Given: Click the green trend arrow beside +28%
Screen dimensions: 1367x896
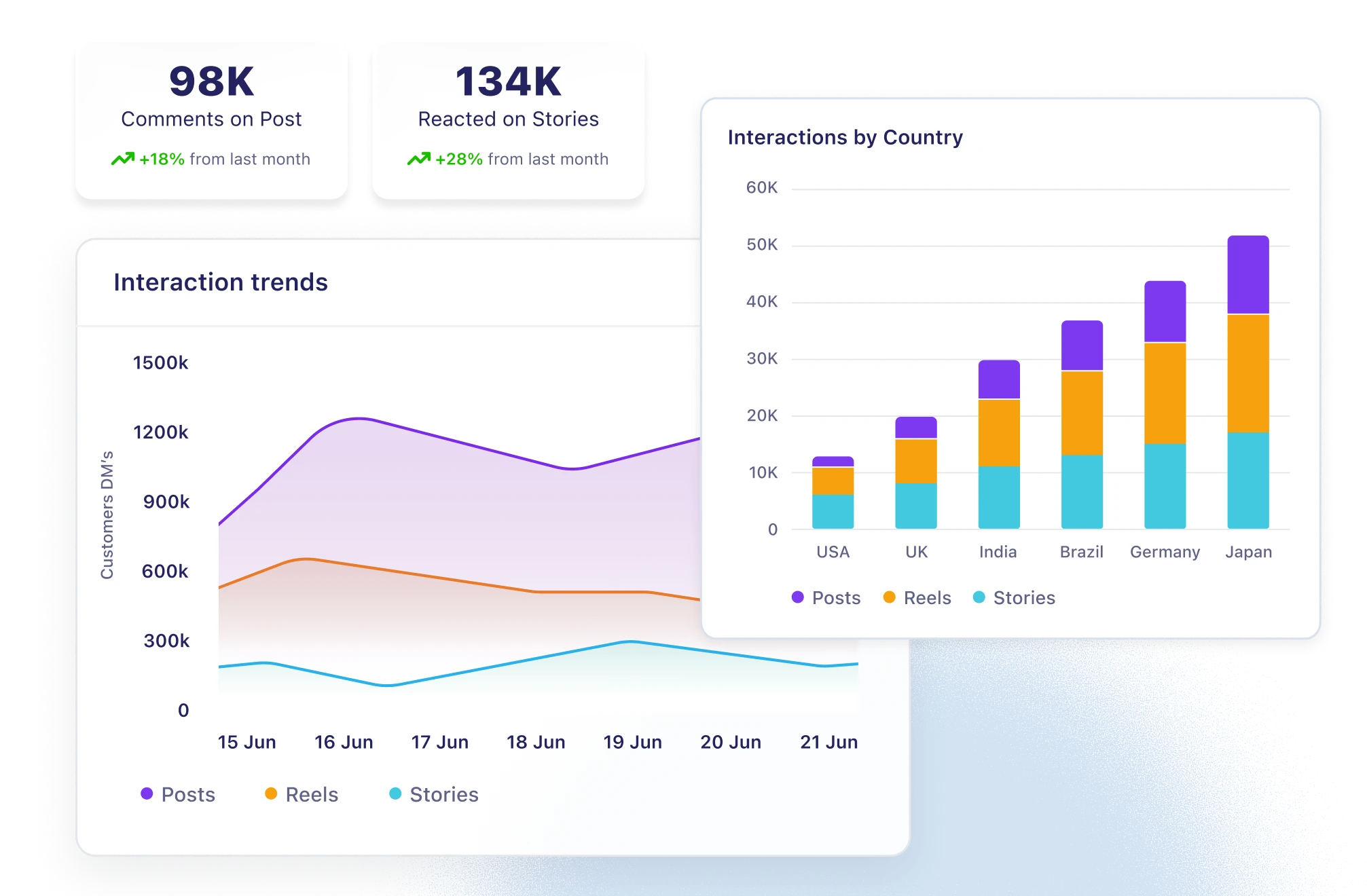Looking at the screenshot, I should coord(419,159).
